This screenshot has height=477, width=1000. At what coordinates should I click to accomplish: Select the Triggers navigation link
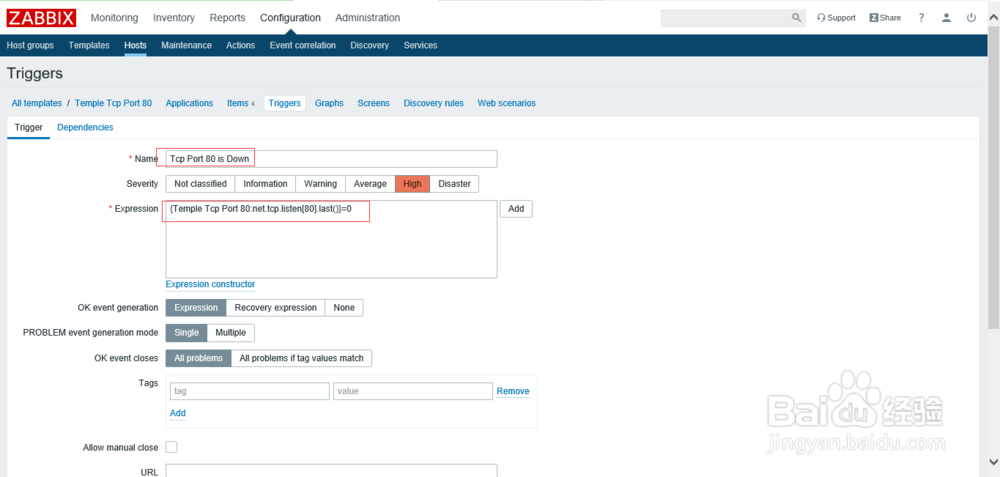pyautogui.click(x=284, y=103)
